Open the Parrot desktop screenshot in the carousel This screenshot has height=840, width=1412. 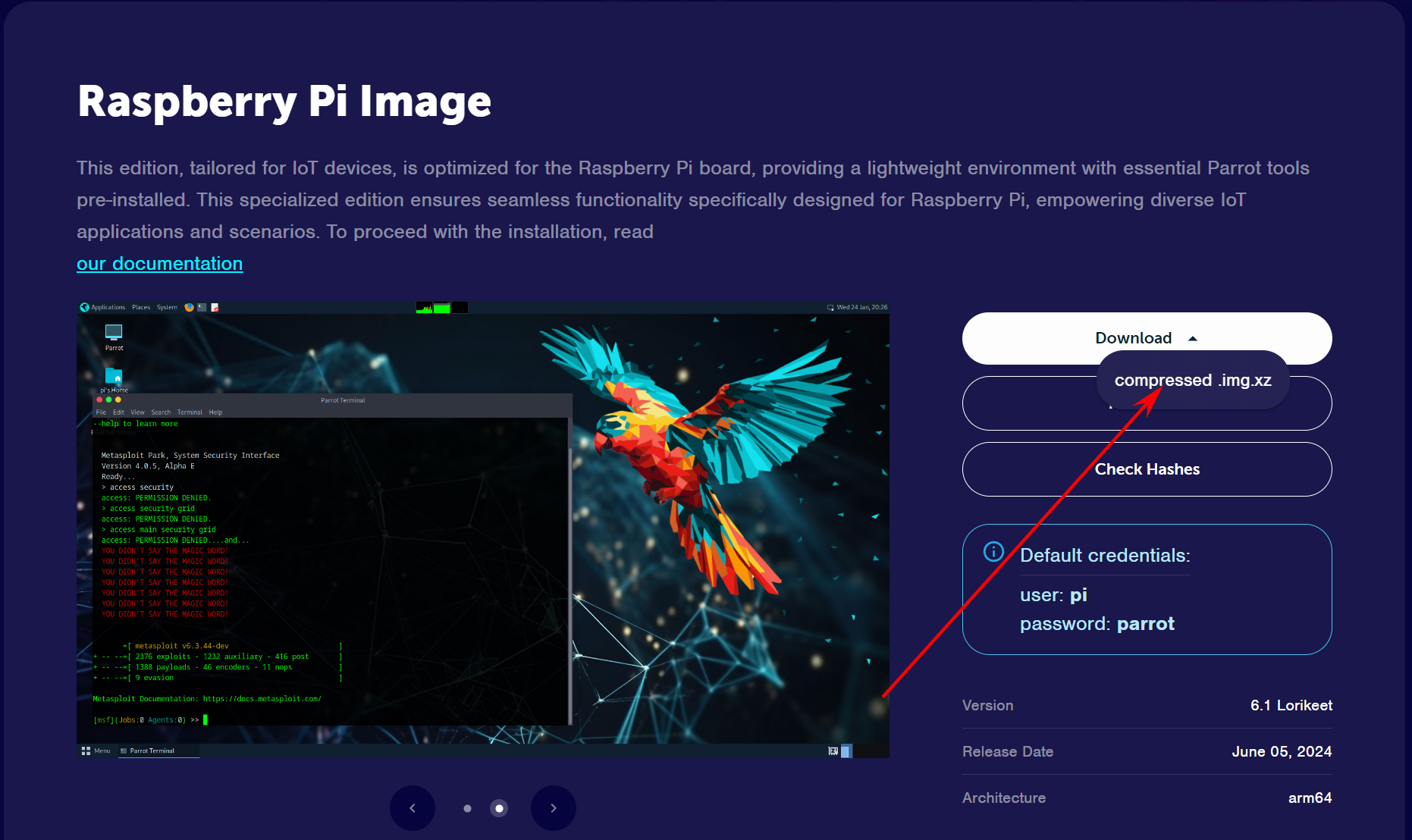pos(483,529)
